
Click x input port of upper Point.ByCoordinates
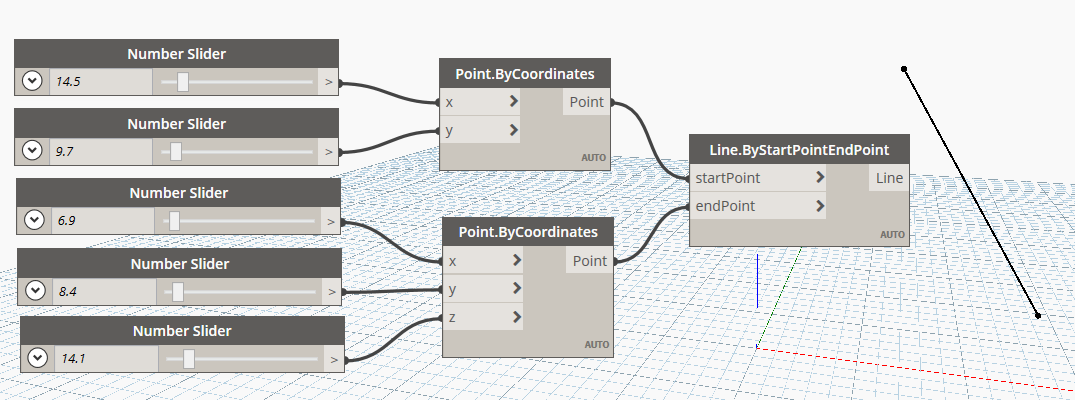point(479,102)
